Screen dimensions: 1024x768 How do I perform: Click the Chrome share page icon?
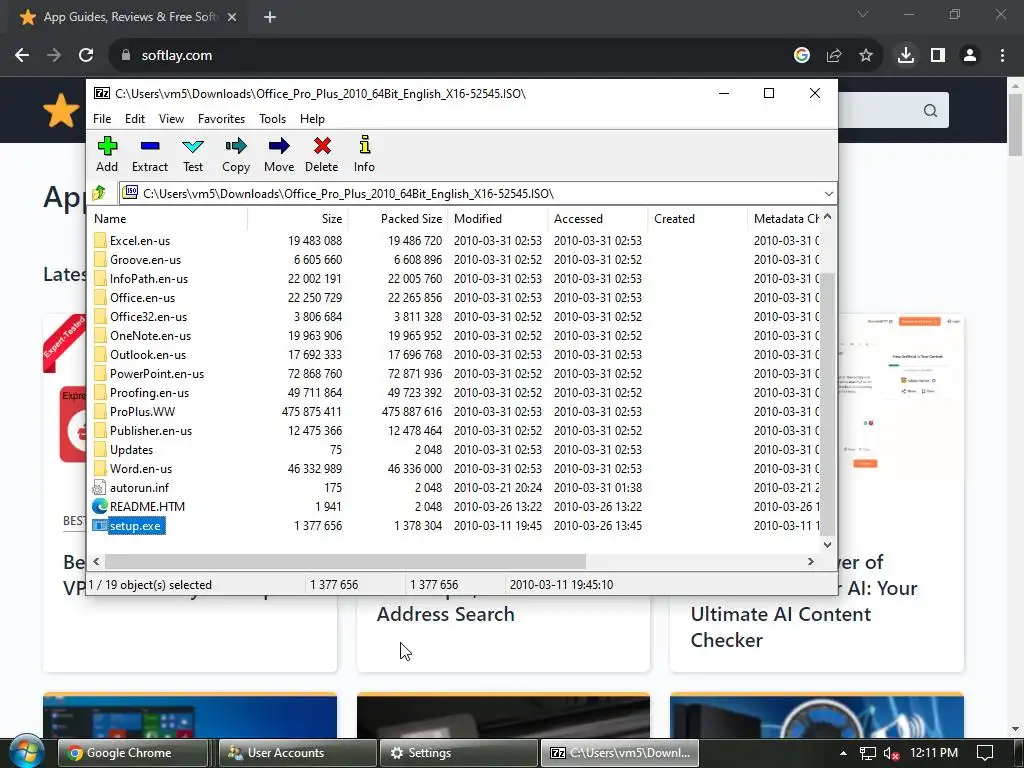click(834, 56)
